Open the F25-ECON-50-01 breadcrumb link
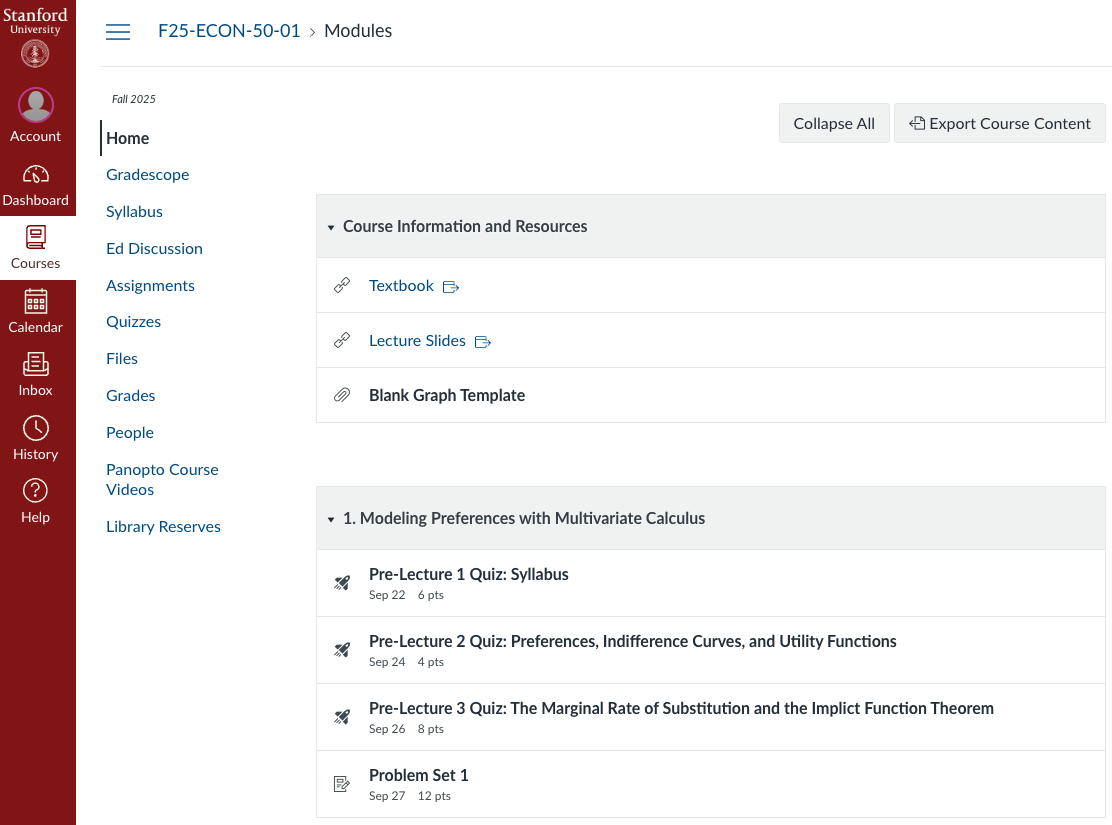 coord(229,31)
